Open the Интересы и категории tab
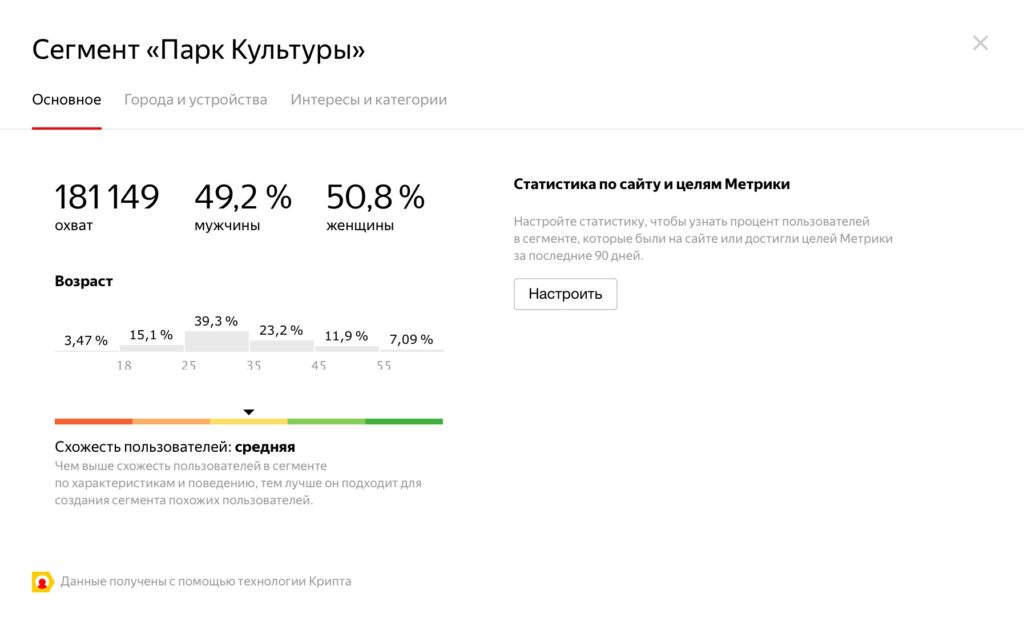The height and width of the screenshot is (626, 1024). click(x=368, y=100)
